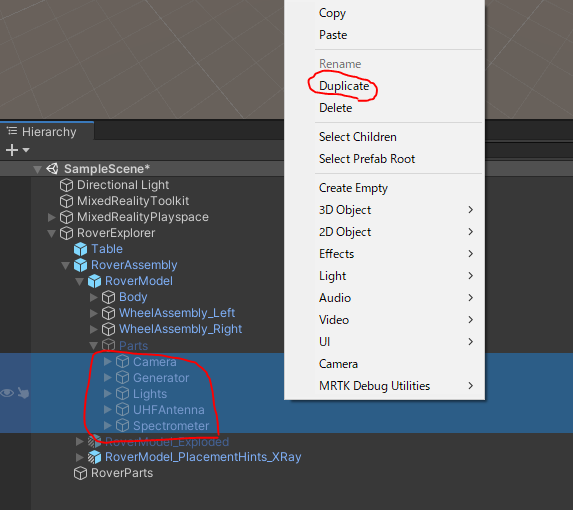Collapse the Parts foldout arrow
This screenshot has width=573, height=510.
(x=94, y=346)
